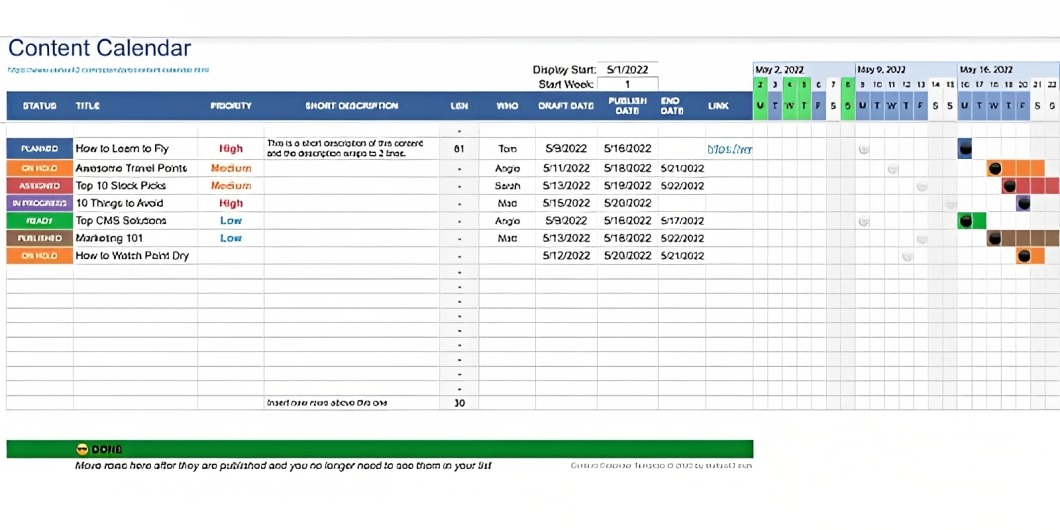Click the publish dot in Top CMS Solutions timeline

[x=965, y=221]
